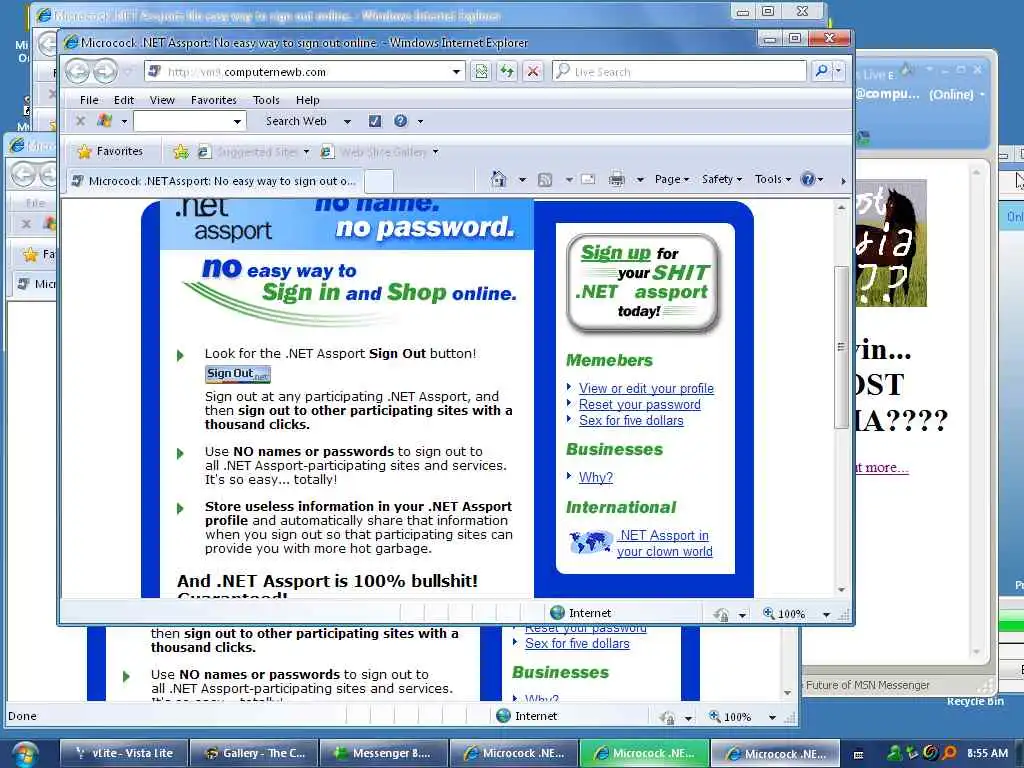Open View or edit your profile link
The height and width of the screenshot is (768, 1024).
tap(646, 389)
